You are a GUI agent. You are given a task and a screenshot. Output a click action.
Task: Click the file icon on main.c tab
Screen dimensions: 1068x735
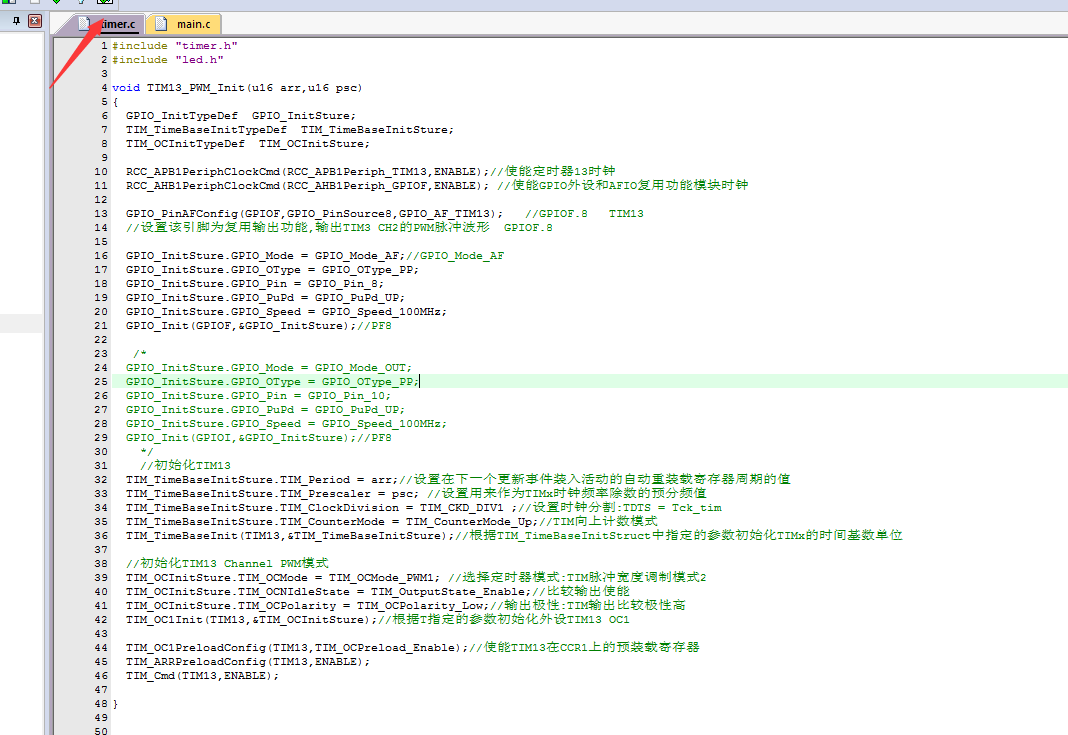[x=158, y=24]
